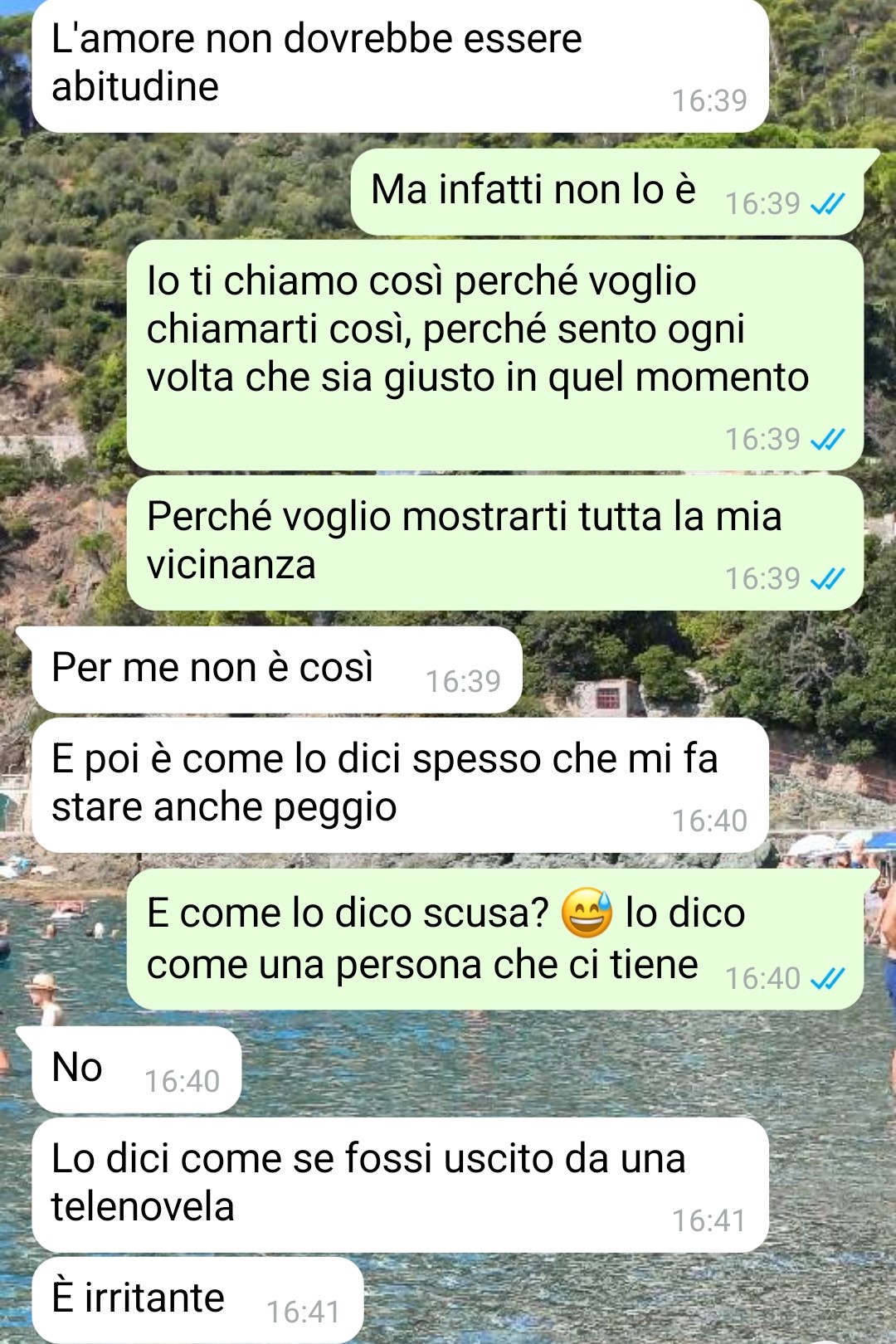Tap blue read checkmarks on 'Ma infatti non lo è'
896x1344 pixels.
(x=827, y=203)
